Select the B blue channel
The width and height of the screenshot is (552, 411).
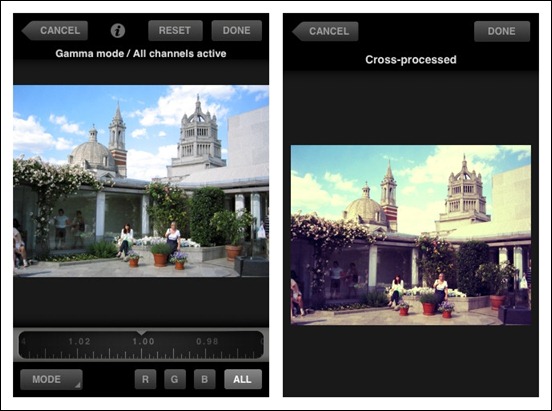point(205,379)
